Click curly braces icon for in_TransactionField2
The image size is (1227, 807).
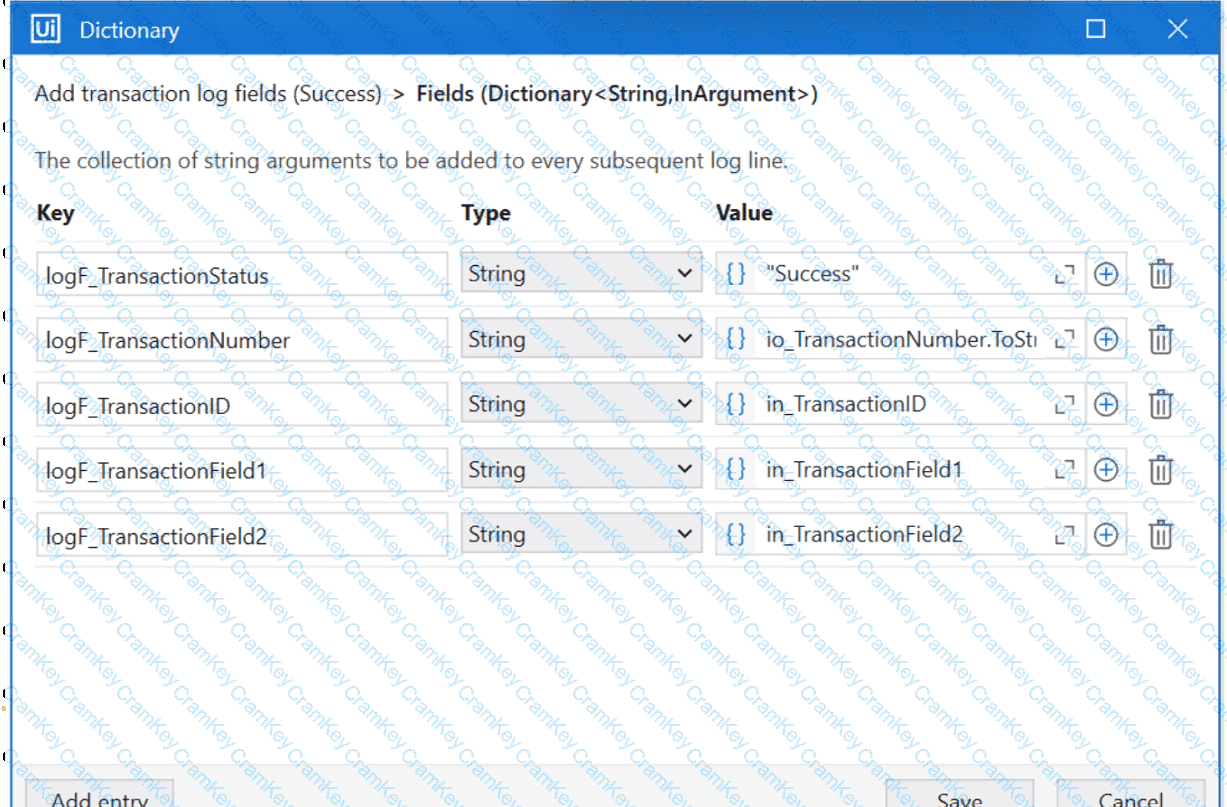(x=736, y=535)
